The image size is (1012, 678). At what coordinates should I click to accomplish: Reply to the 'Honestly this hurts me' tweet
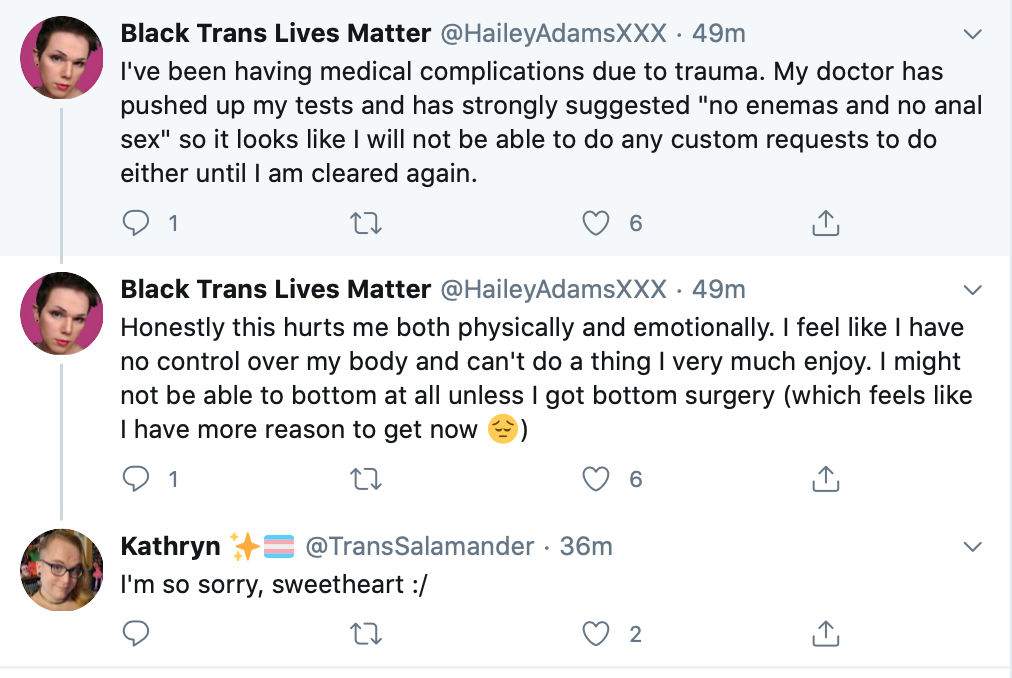coord(136,479)
